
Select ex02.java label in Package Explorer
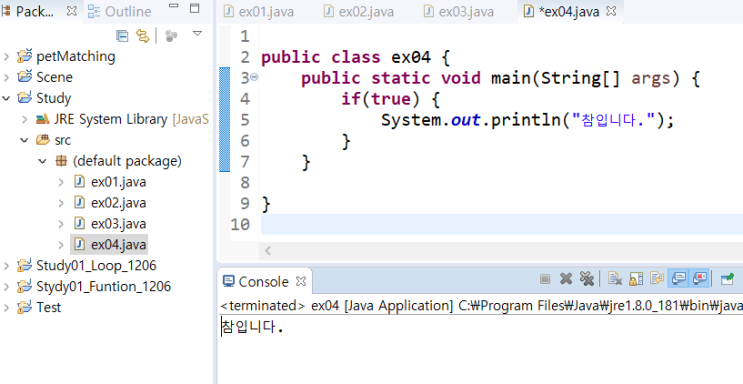point(118,203)
